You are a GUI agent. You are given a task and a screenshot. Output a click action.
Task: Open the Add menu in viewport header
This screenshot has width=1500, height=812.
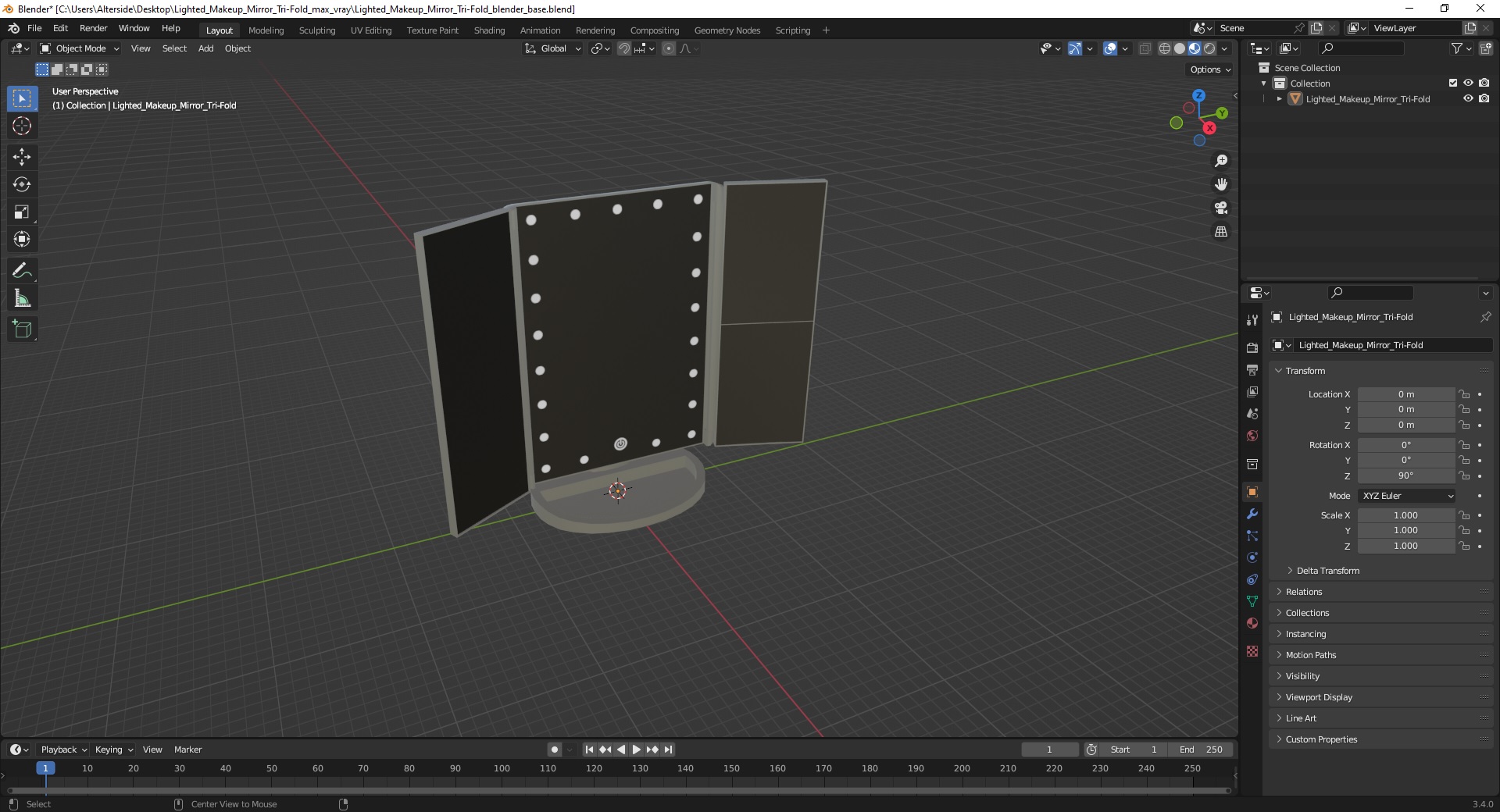tap(205, 48)
